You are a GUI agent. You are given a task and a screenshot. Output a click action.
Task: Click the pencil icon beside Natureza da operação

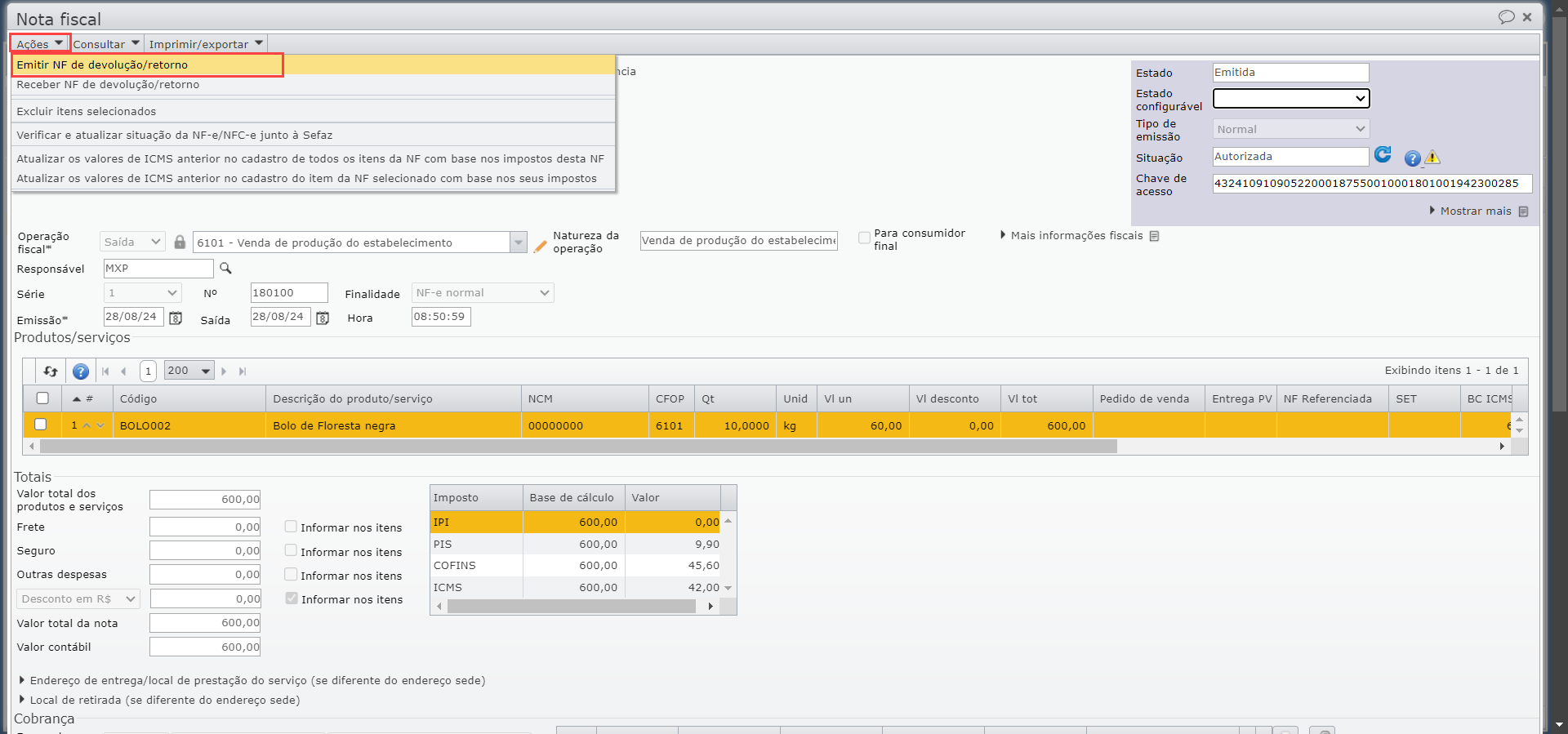(540, 245)
